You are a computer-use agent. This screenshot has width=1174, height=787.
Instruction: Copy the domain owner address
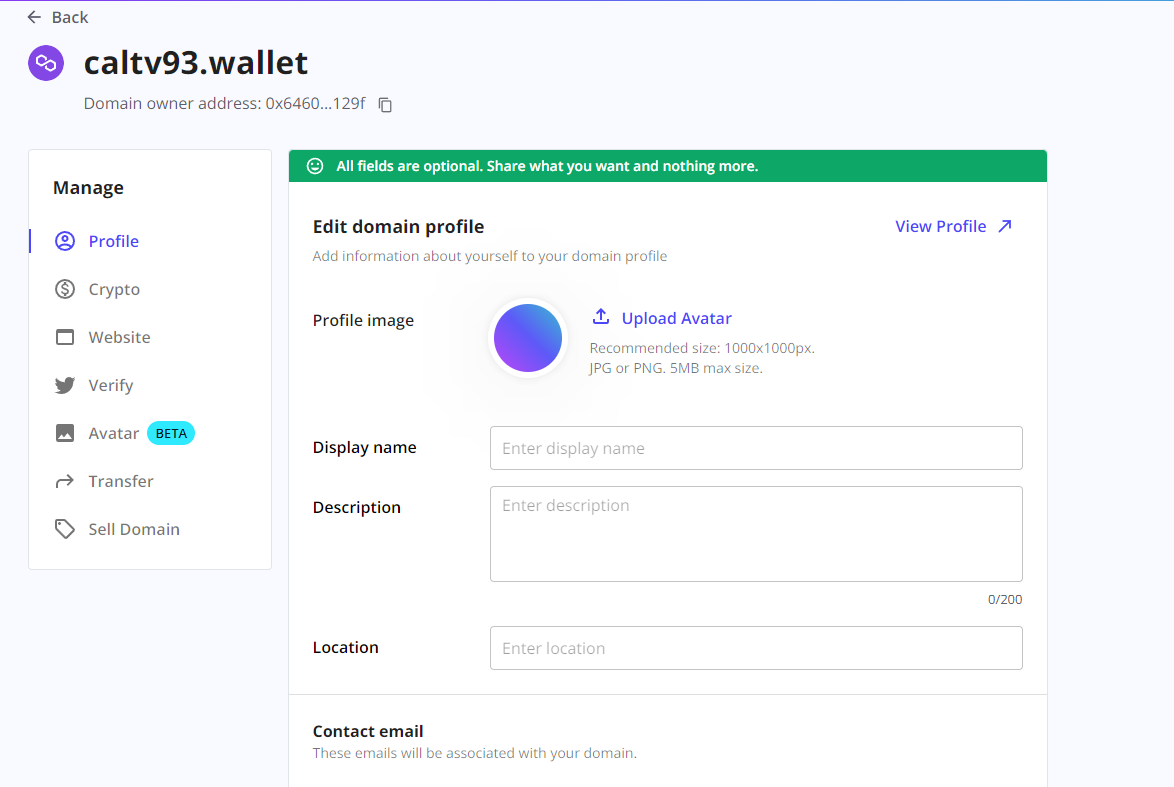click(x=385, y=105)
